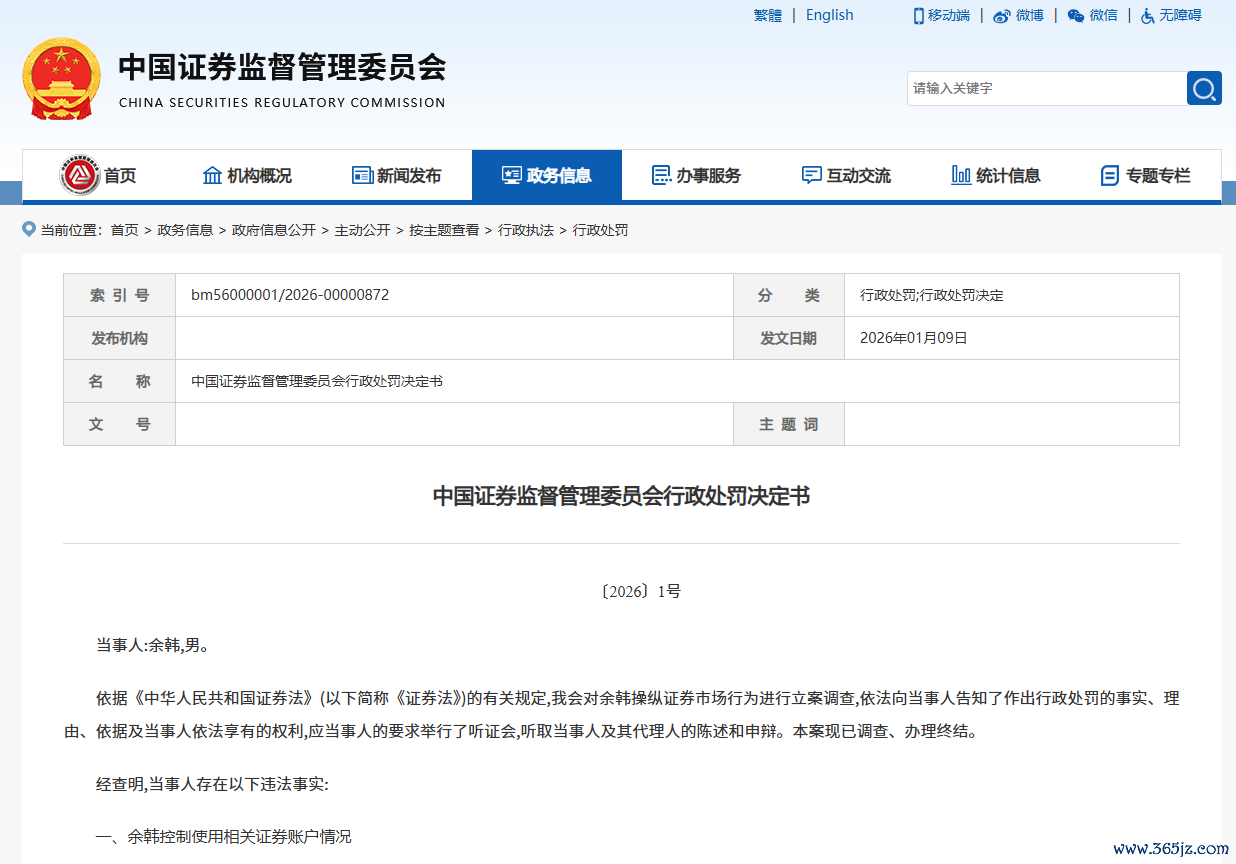Screen dimensions: 1236x864
Task: Click the national emblem logo
Action: 62,79
